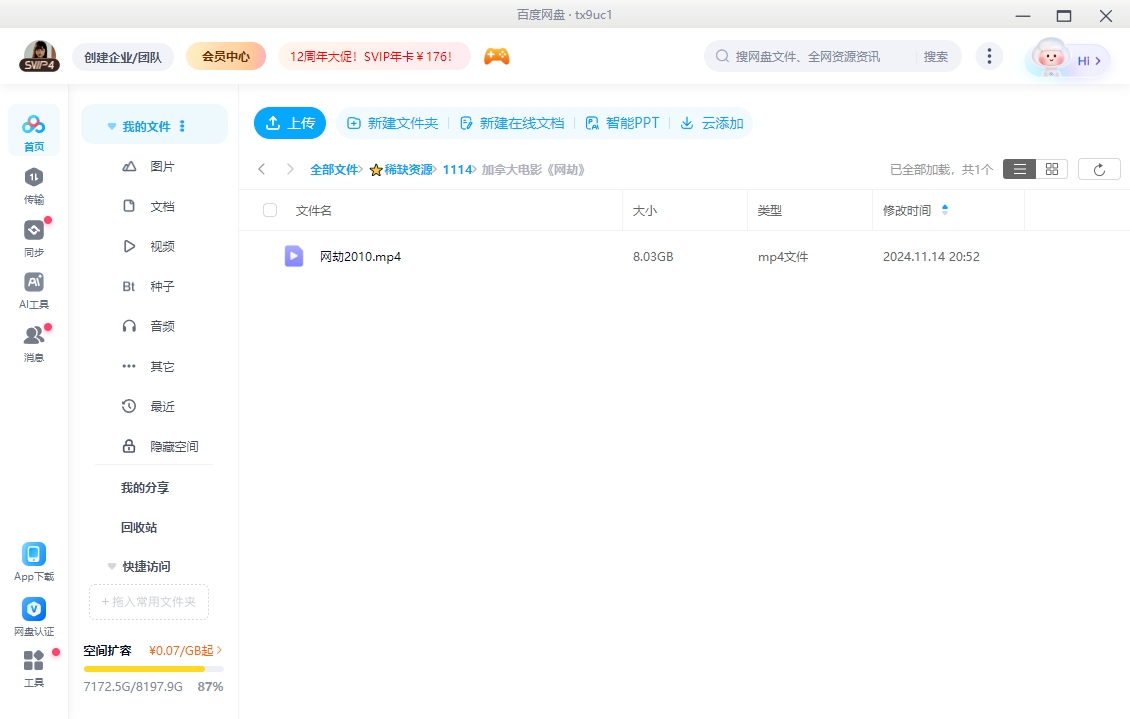Collapse the 快捷访问 section
This screenshot has width=1130, height=719.
pos(111,566)
